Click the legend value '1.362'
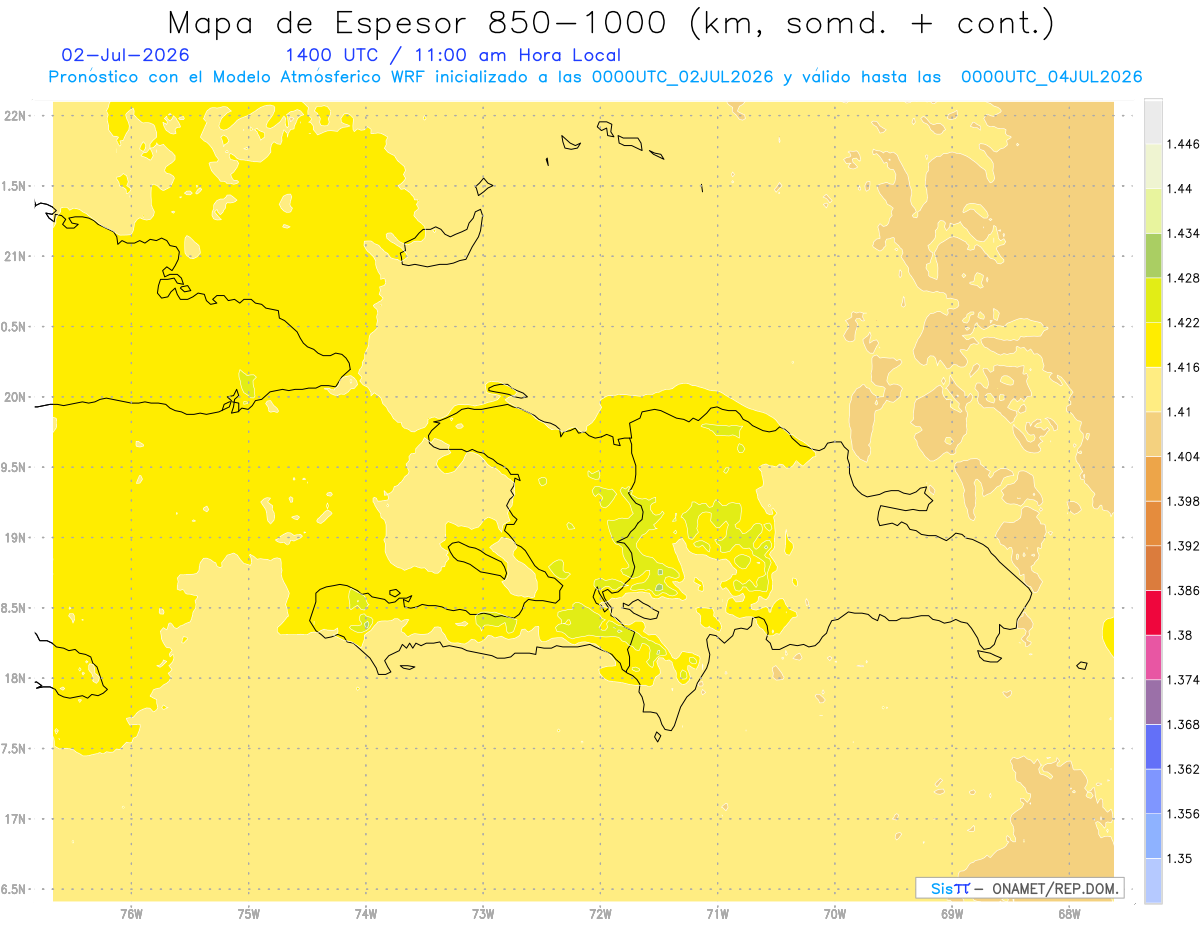Screen dimensions: 1200x927 pyautogui.click(x=1182, y=769)
